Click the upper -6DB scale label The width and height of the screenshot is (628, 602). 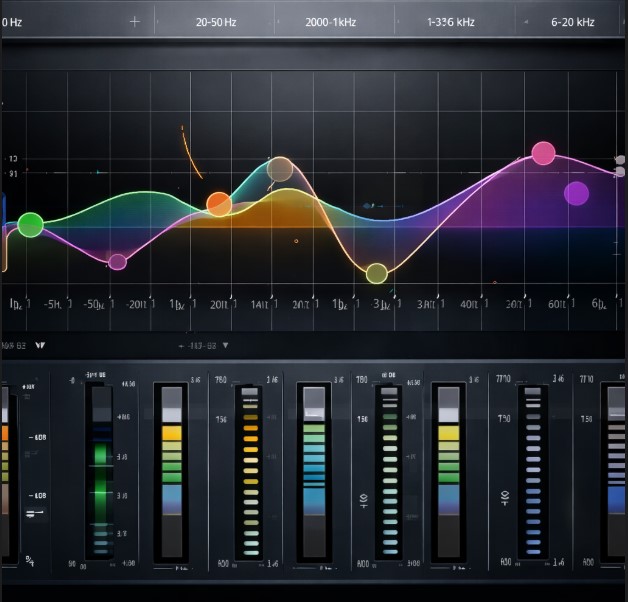pyautogui.click(x=38, y=437)
